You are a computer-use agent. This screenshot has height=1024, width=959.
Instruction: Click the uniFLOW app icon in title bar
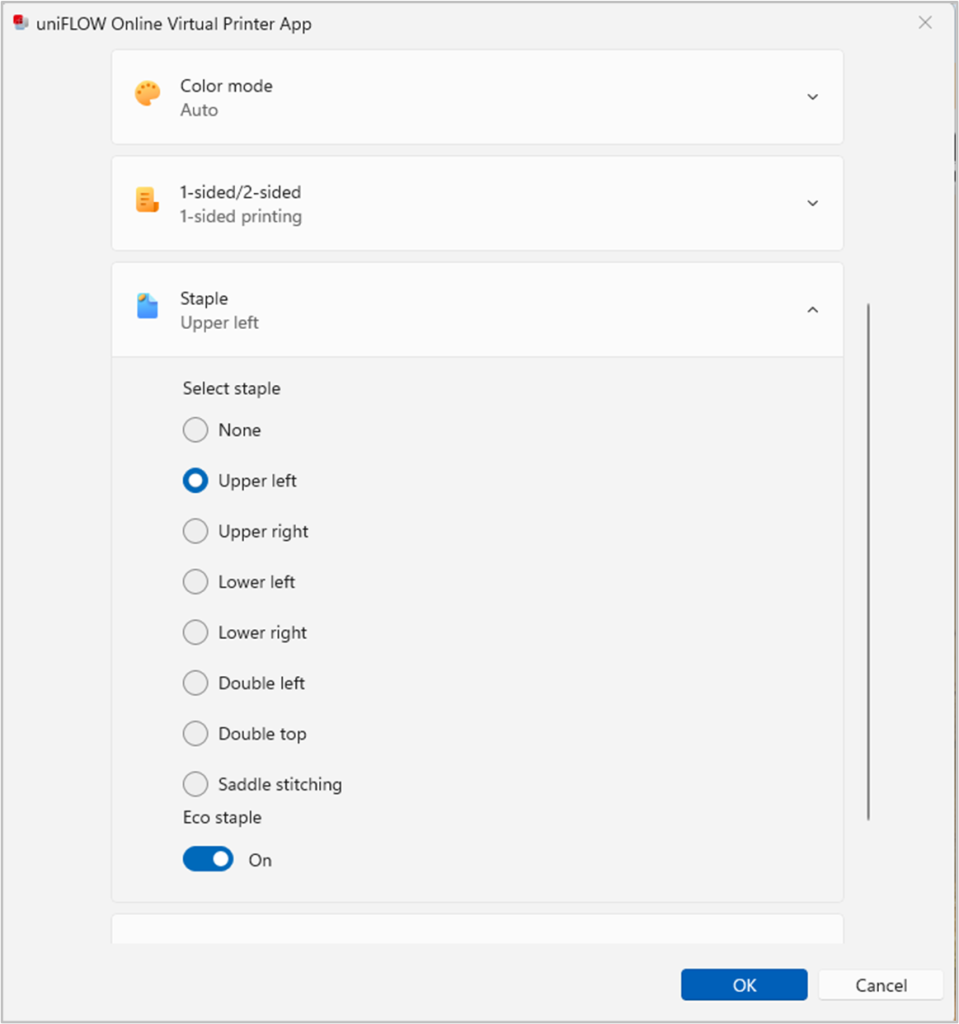[21, 23]
